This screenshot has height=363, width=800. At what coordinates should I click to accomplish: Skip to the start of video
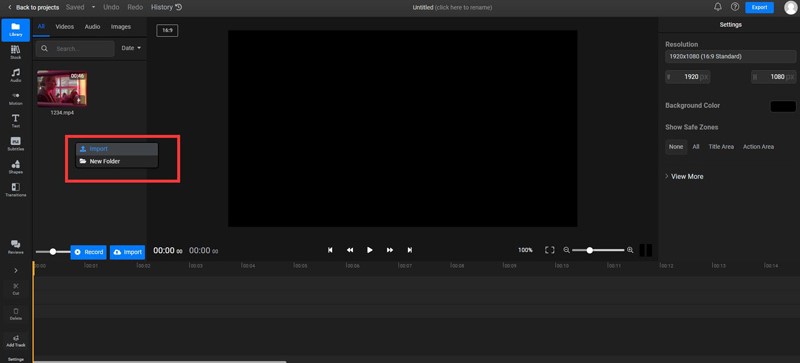tap(330, 250)
